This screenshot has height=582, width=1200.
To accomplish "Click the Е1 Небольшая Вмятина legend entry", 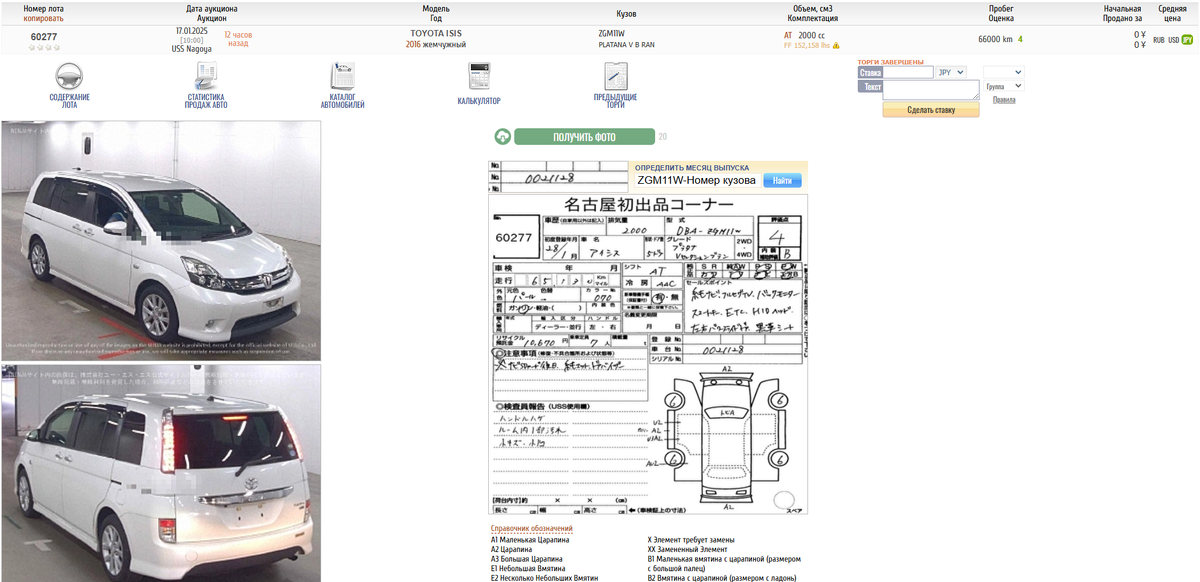I will (x=528, y=568).
